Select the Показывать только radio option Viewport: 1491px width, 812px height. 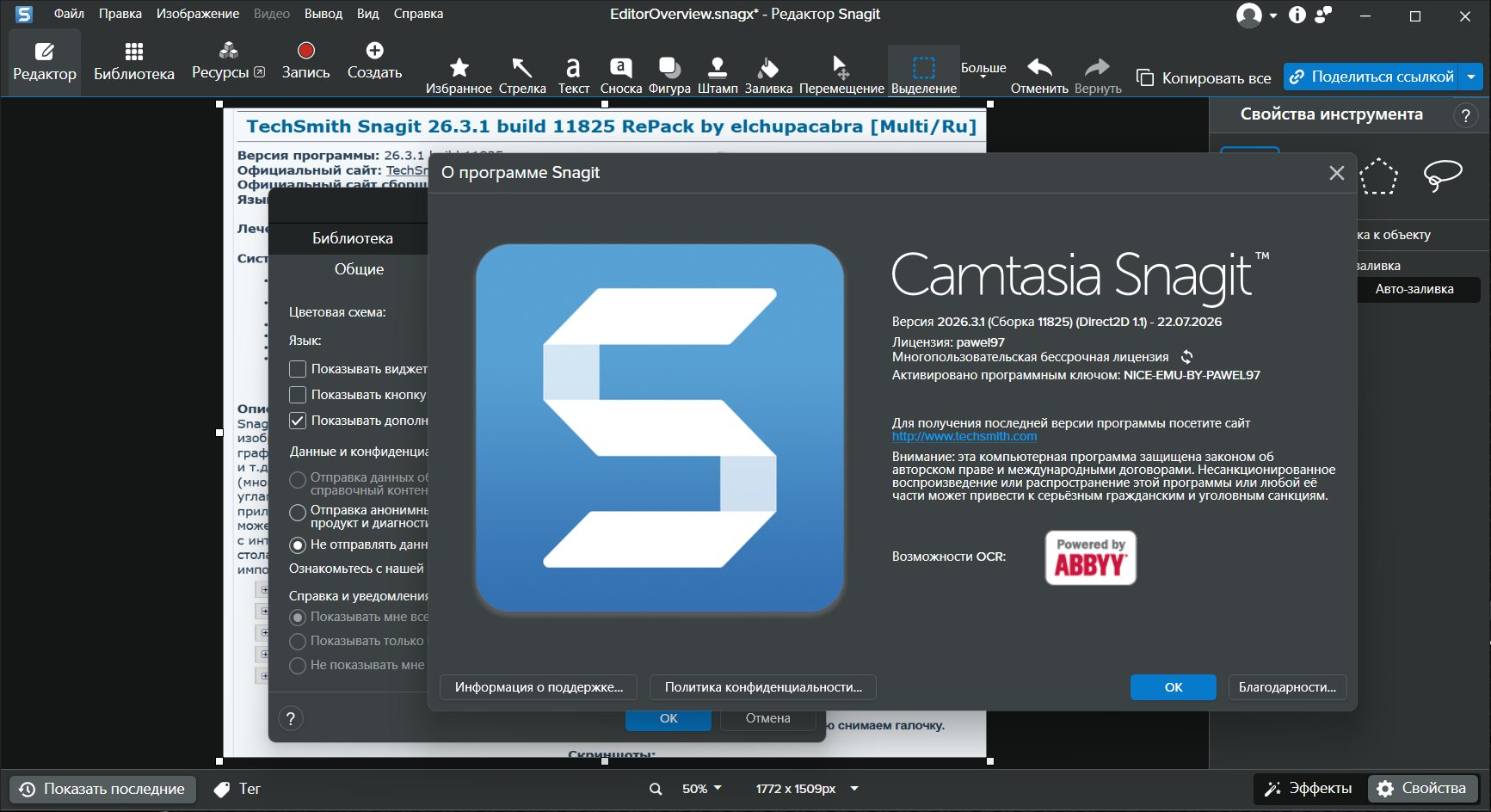298,641
